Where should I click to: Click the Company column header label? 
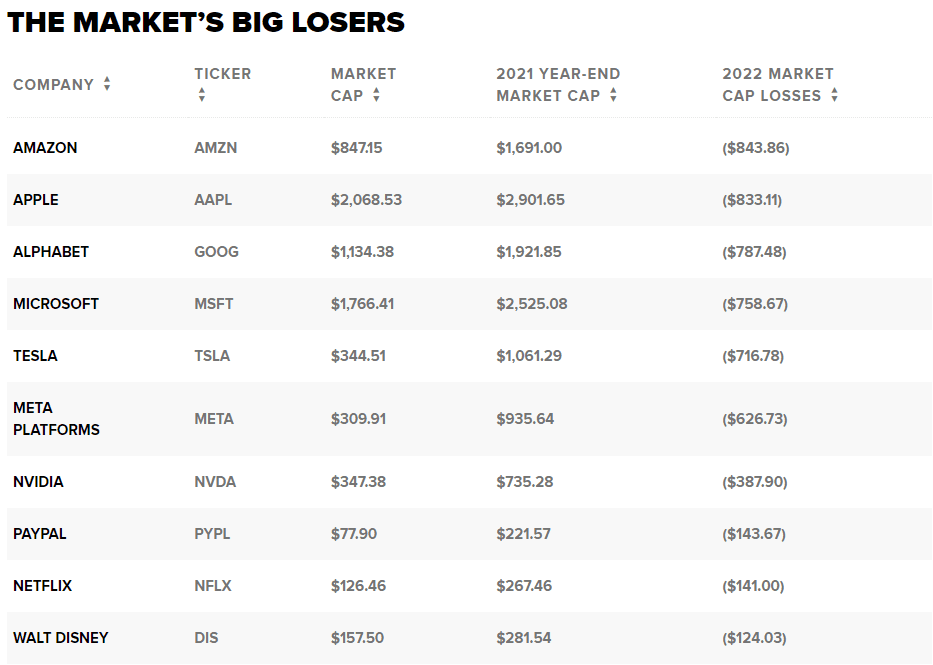[53, 85]
